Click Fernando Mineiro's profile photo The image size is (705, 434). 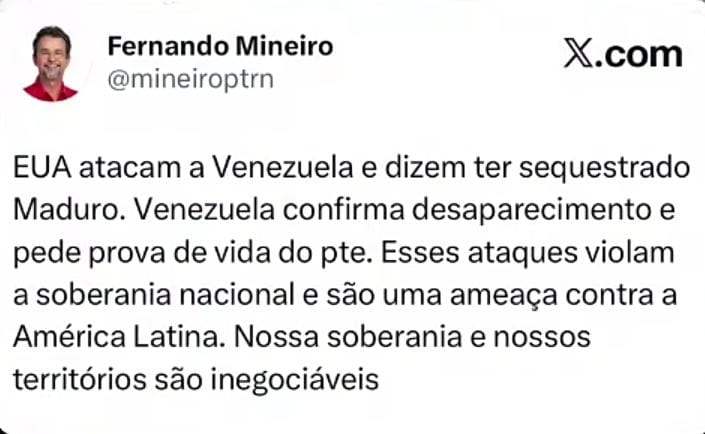(51, 63)
